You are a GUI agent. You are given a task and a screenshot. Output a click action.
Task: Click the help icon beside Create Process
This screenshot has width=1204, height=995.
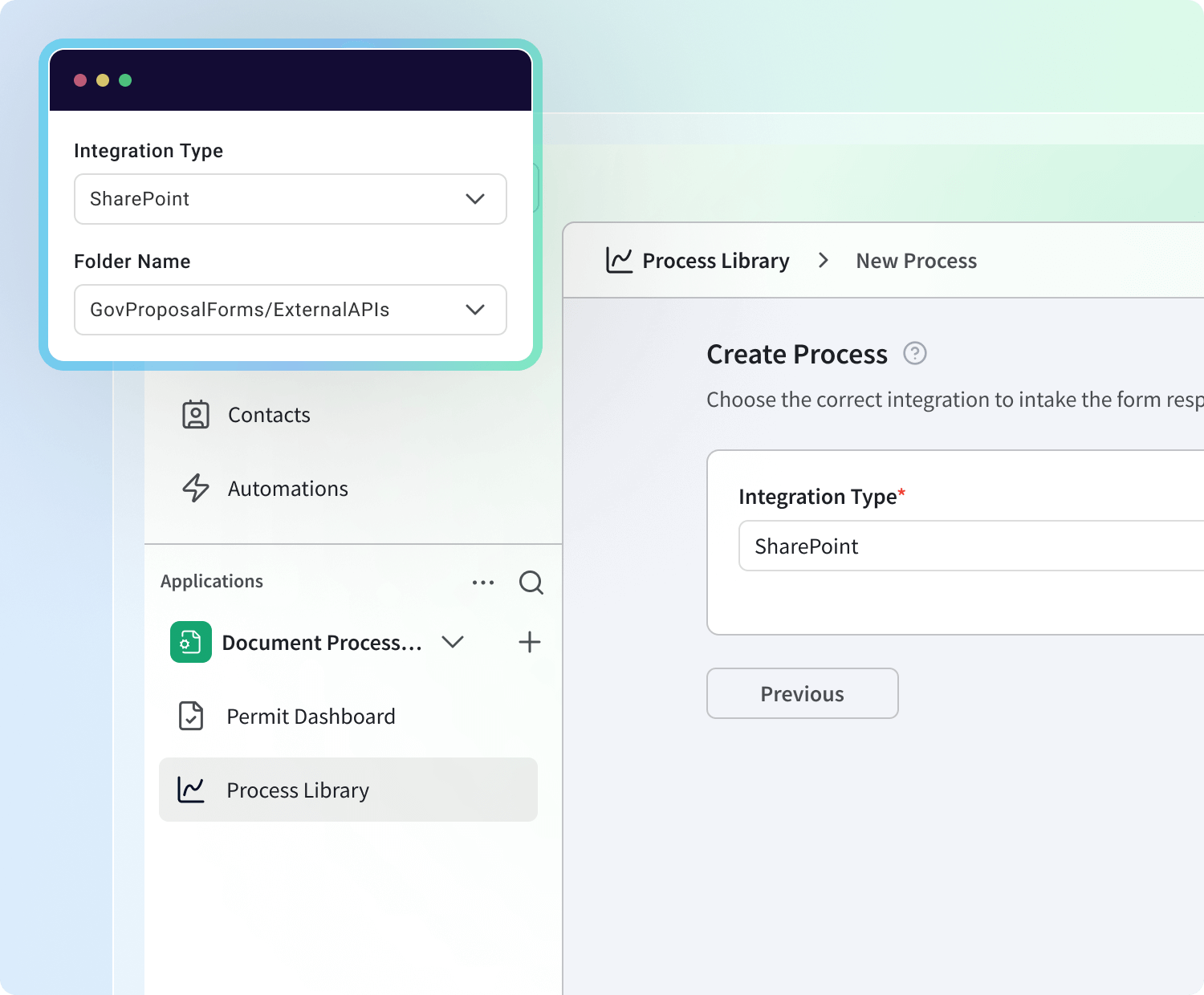point(915,354)
